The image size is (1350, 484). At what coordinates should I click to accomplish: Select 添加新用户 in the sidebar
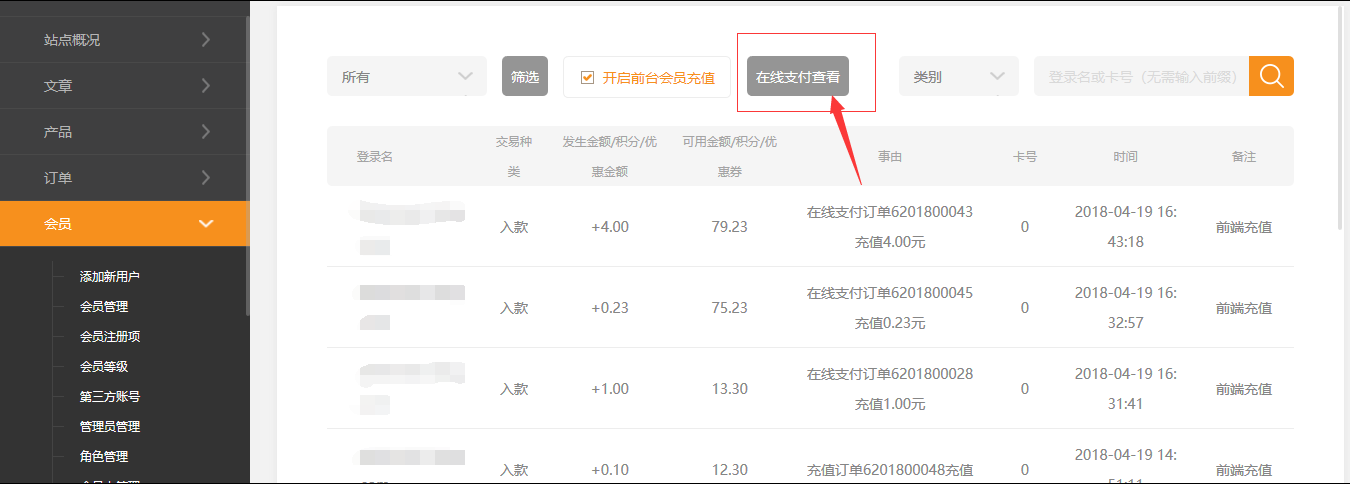coord(110,276)
